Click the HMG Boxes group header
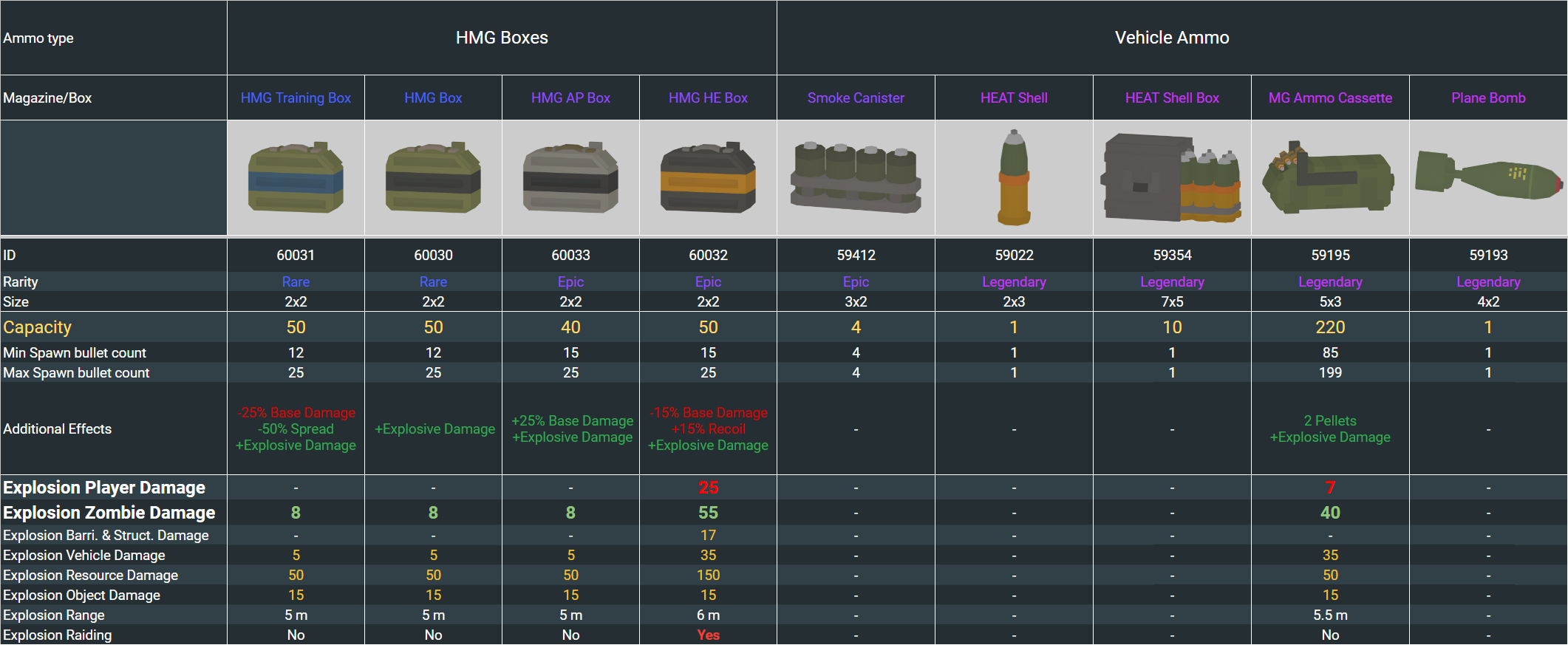This screenshot has width=1568, height=645. [x=502, y=38]
